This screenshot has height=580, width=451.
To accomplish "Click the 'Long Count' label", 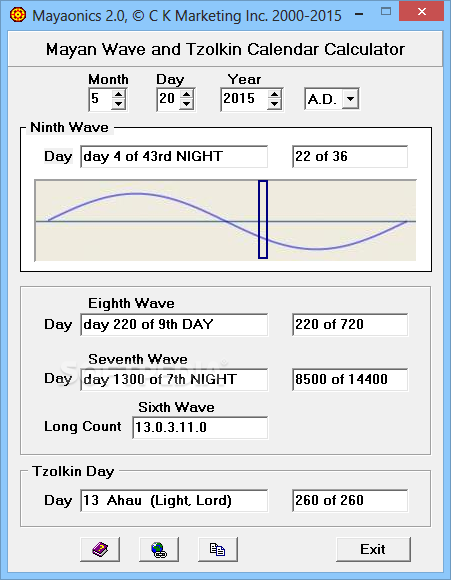I will click(83, 426).
